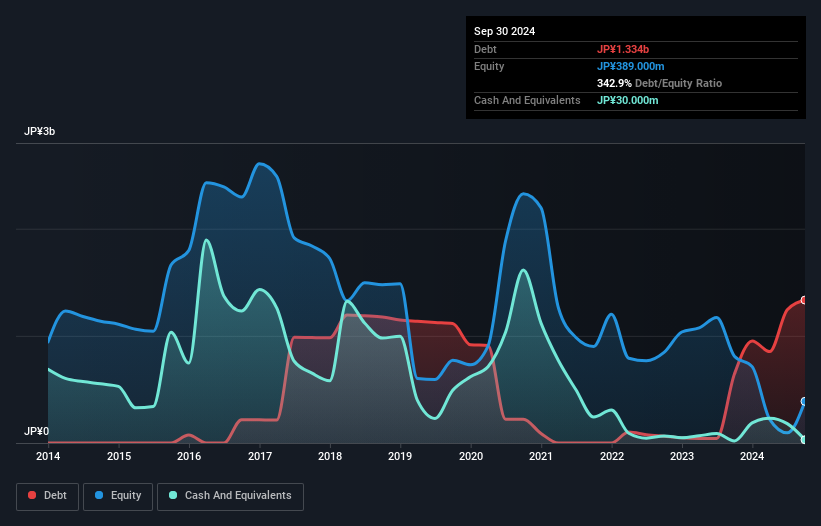Select the blue Equity endpoint marker

point(804,401)
